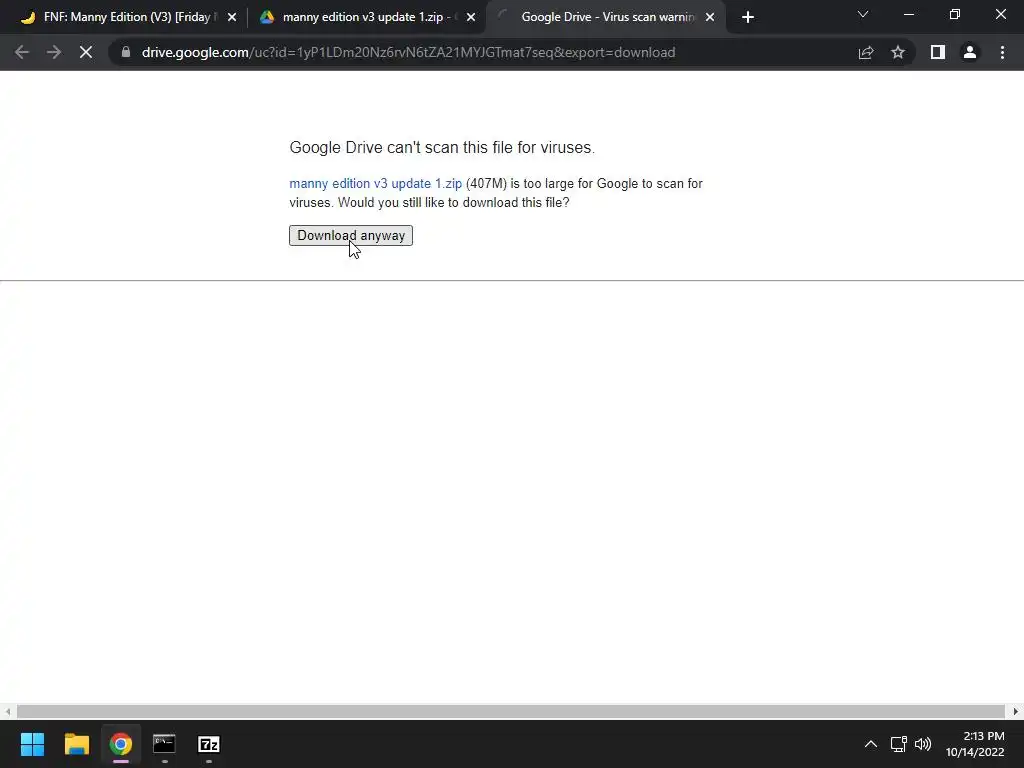Click the volume speaker tray icon
Image resolution: width=1024 pixels, height=768 pixels.
point(923,744)
